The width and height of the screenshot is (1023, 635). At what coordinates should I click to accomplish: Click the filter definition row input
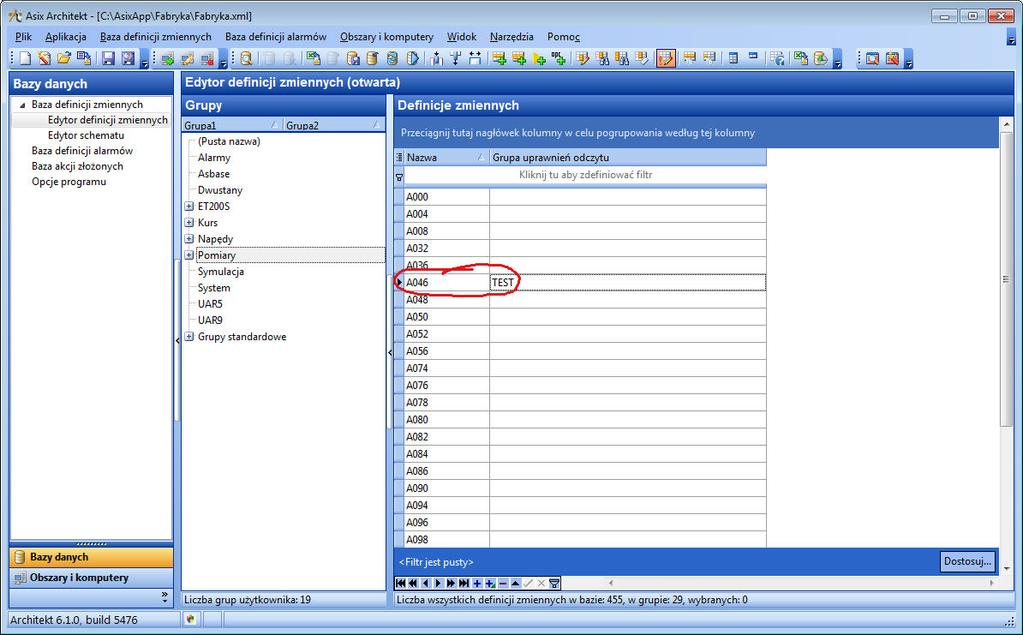pyautogui.click(x=585, y=175)
